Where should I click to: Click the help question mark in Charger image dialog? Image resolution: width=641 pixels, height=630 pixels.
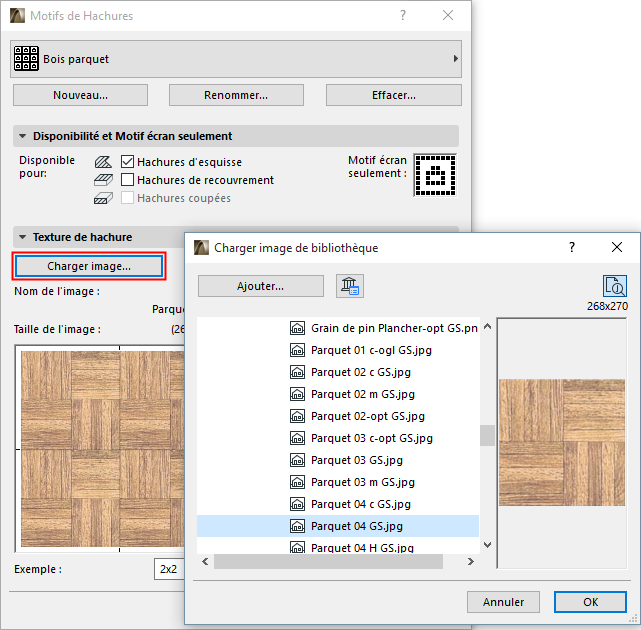tap(572, 247)
